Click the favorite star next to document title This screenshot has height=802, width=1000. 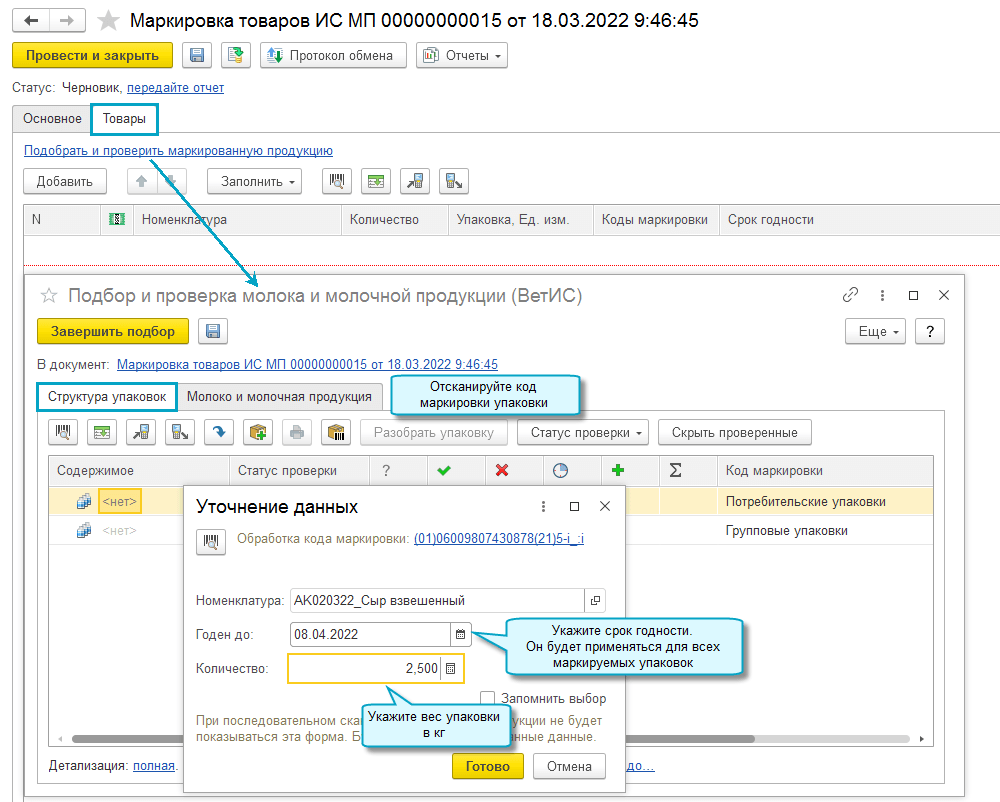tap(111, 21)
